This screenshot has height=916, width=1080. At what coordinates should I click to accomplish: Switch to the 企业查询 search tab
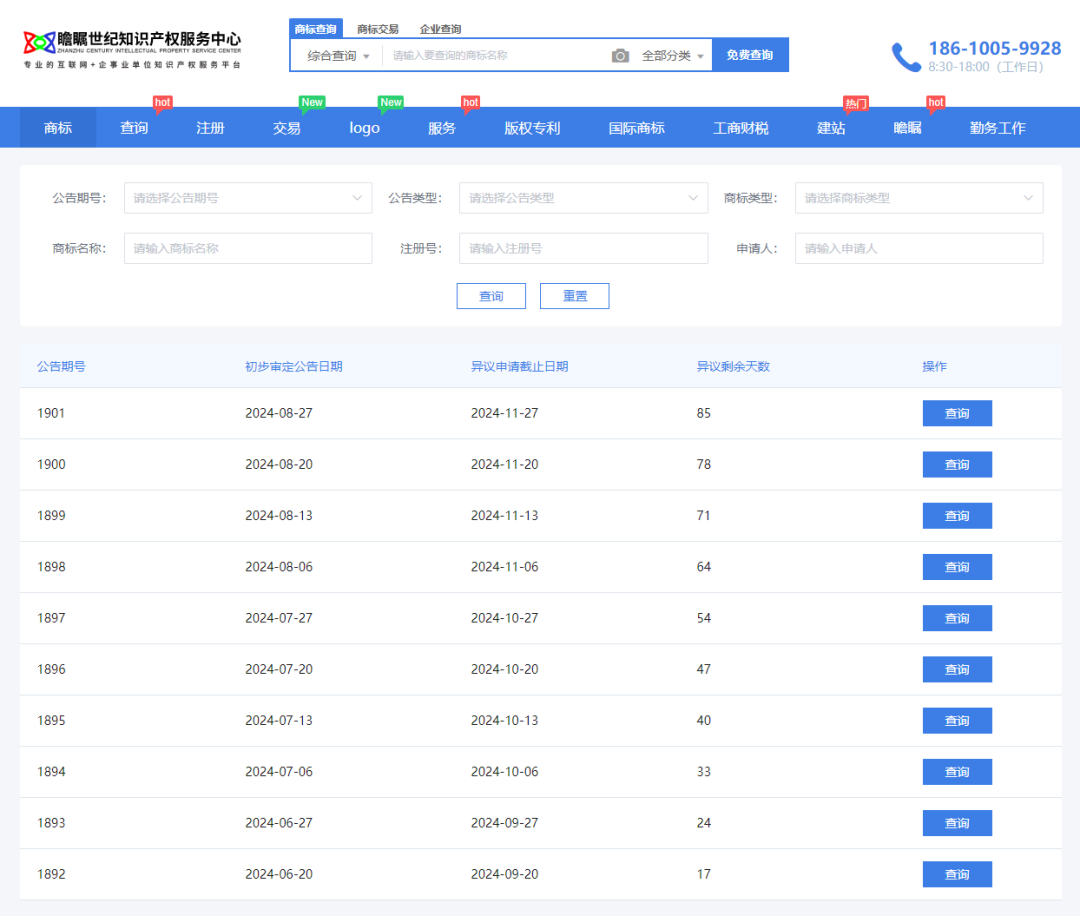tap(440, 29)
